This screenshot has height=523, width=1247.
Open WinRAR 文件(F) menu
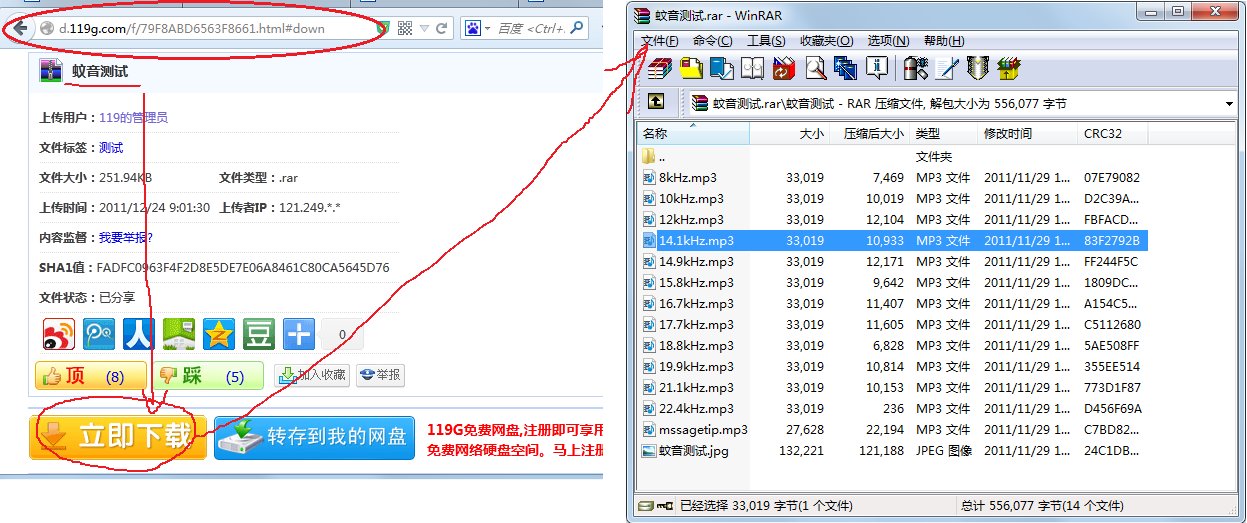(x=659, y=41)
